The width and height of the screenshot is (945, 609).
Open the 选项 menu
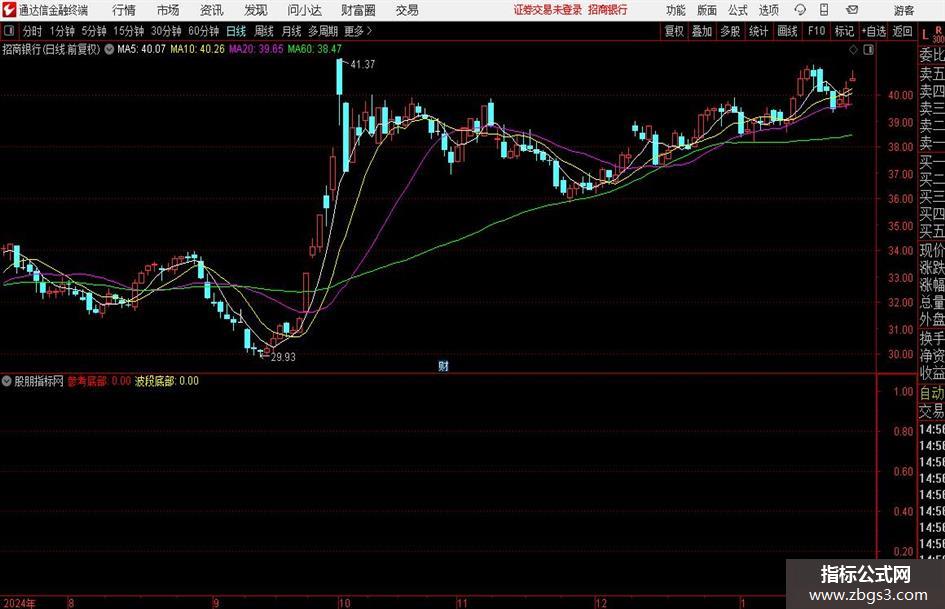(768, 10)
